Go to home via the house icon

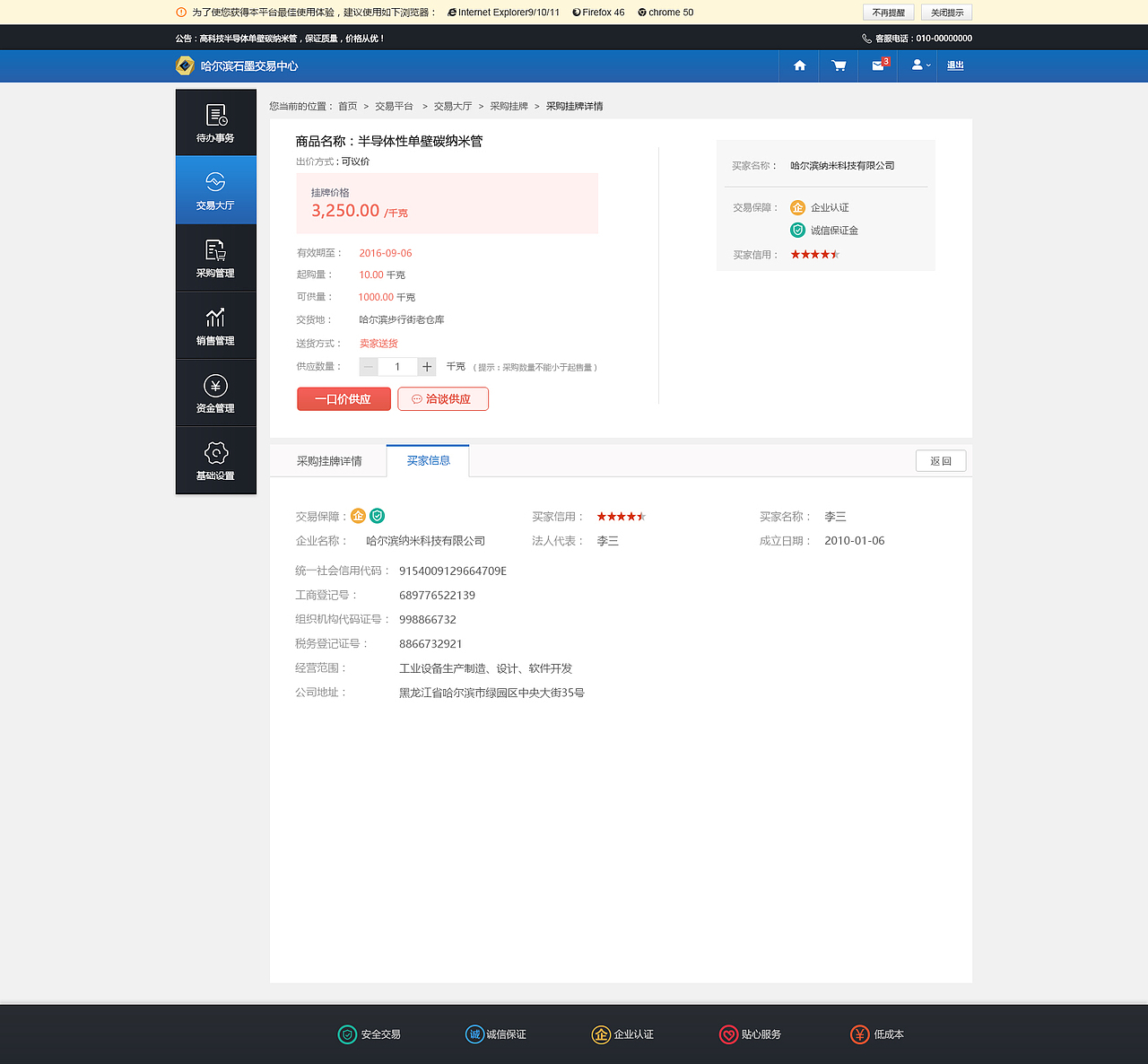click(799, 65)
